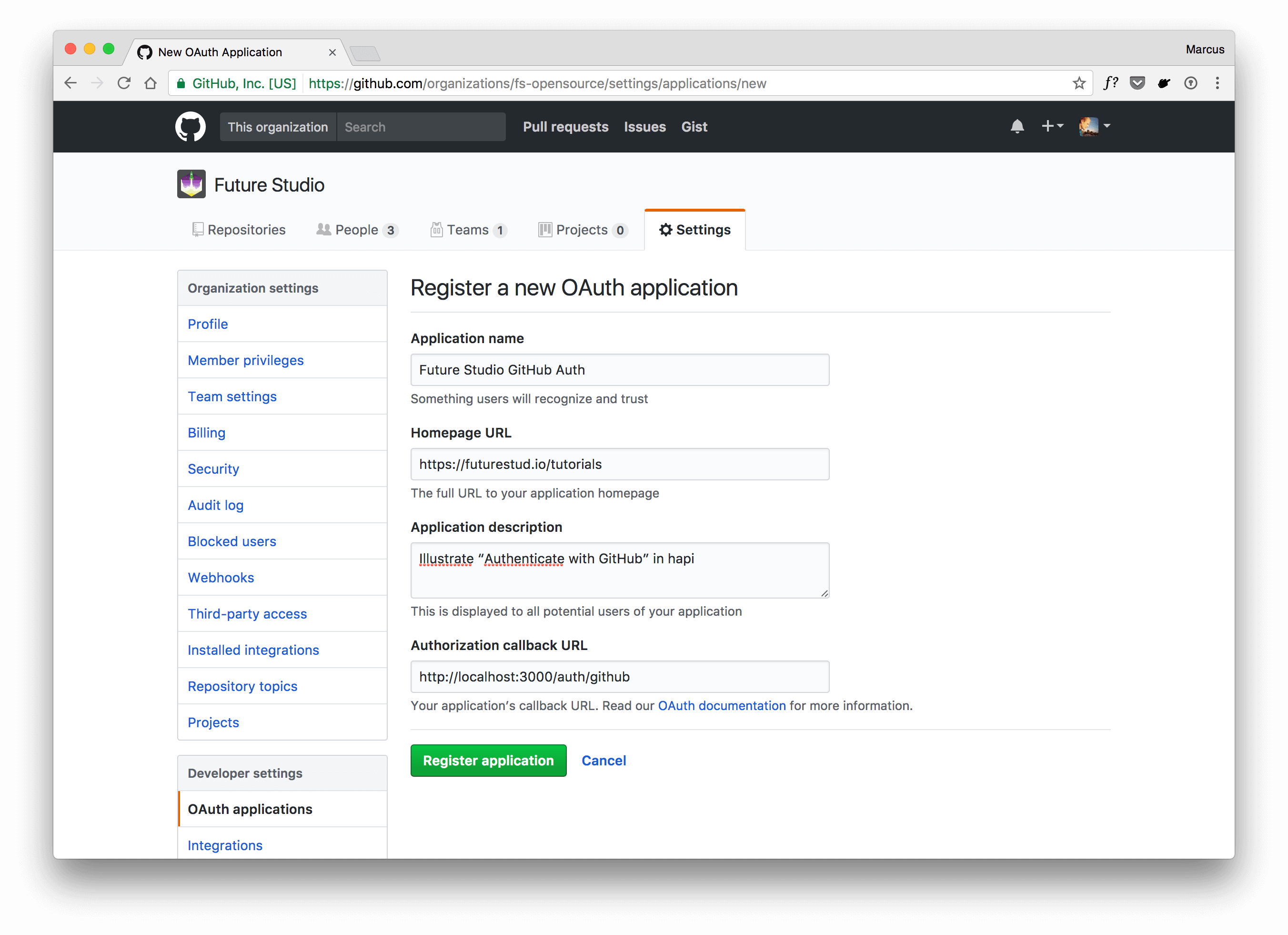Navigate back using the back arrow
Viewport: 1288px width, 935px height.
coord(70,83)
